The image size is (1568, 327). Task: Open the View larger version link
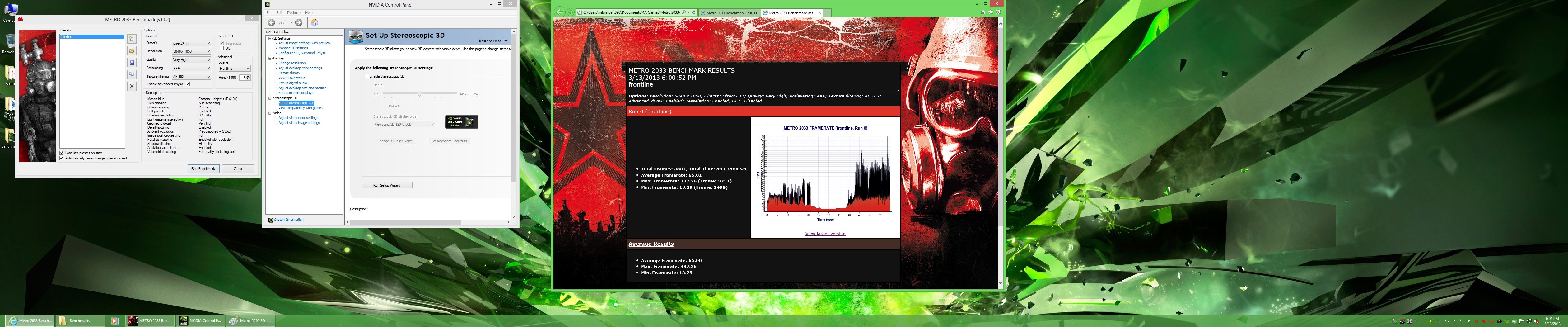(825, 234)
